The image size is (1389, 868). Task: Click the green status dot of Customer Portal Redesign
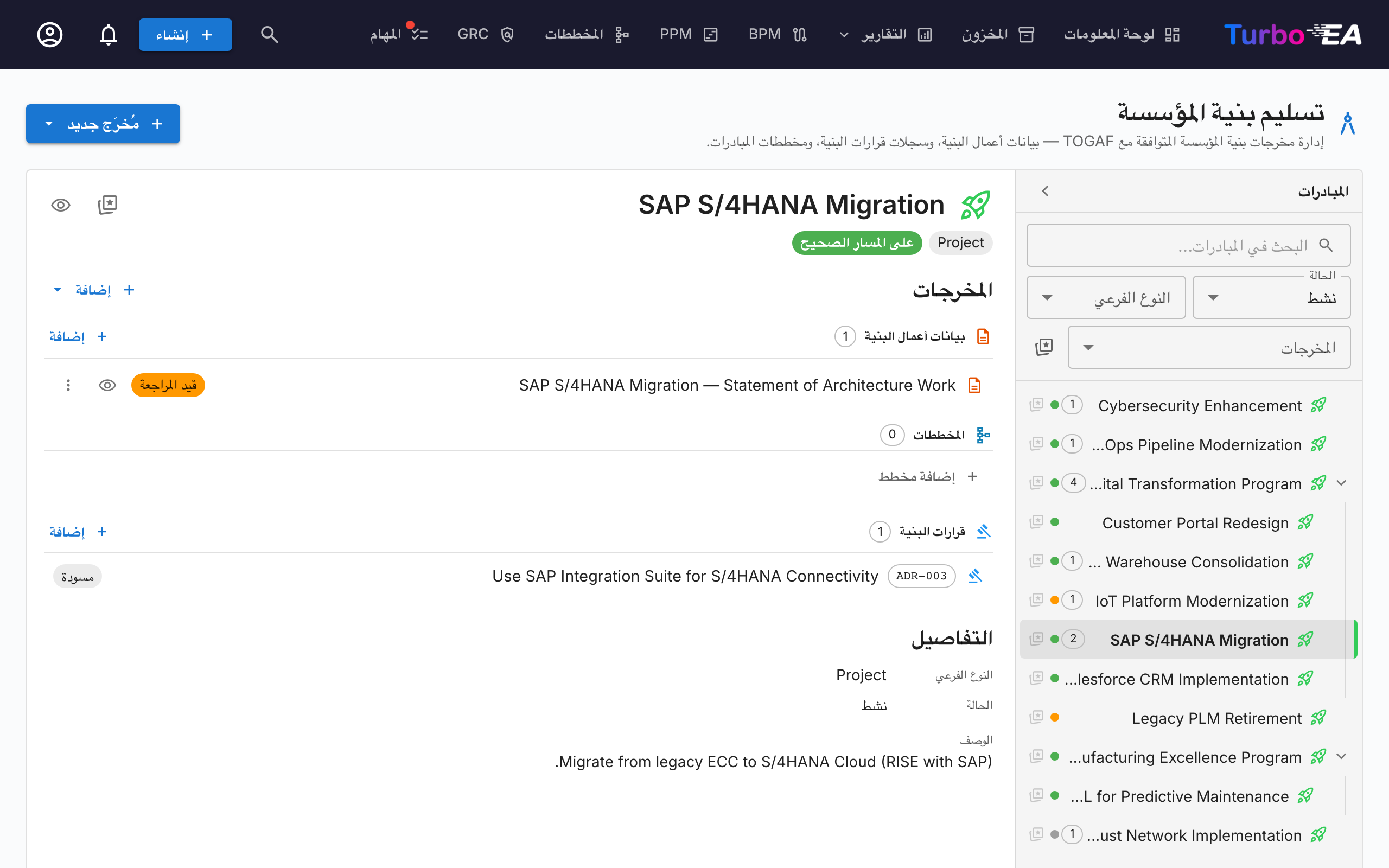click(1055, 522)
